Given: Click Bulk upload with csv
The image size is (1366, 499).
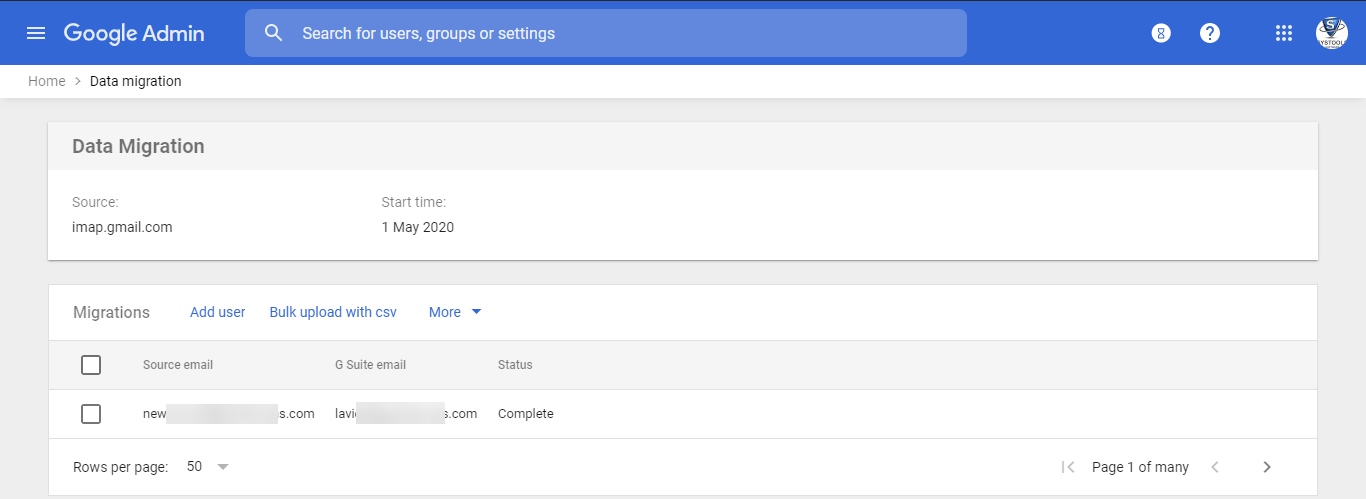Looking at the screenshot, I should (333, 312).
